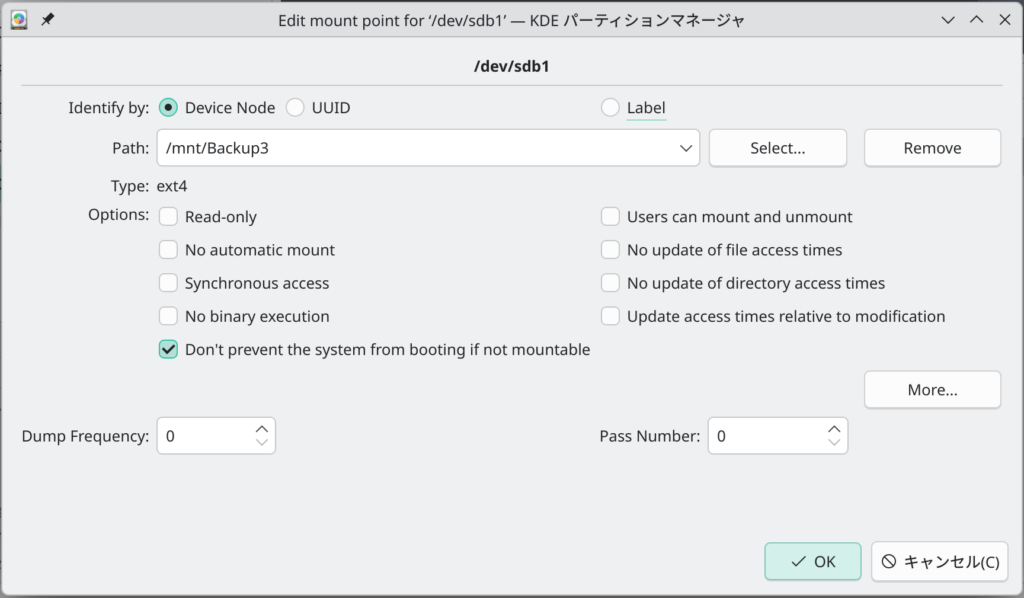The width and height of the screenshot is (1024, 598).
Task: Enable the Read-only option
Action: coord(169,217)
